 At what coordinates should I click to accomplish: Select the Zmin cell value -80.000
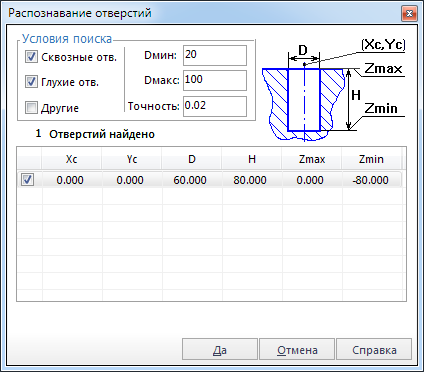point(371,180)
